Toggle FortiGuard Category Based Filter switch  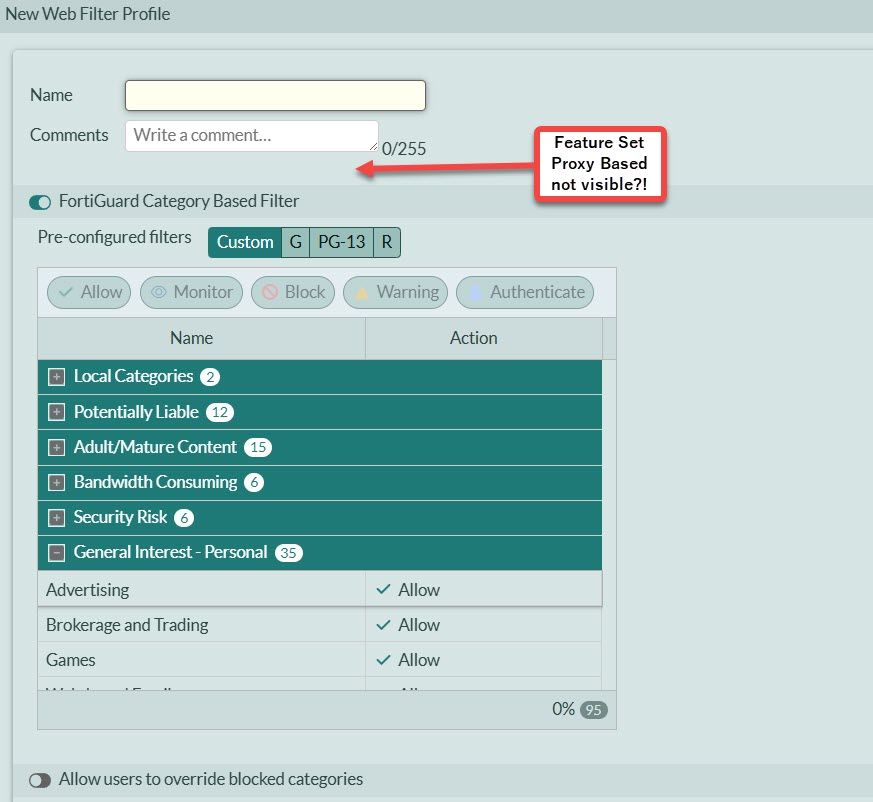point(40,202)
